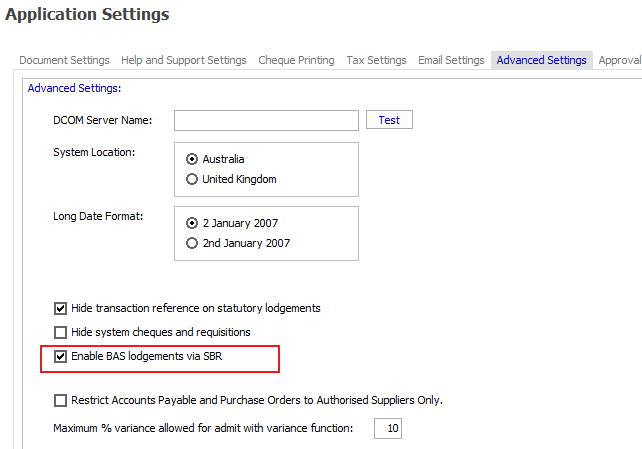Open the partially visible Approval tab
Screen dimensions: 642x449
coord(620,60)
